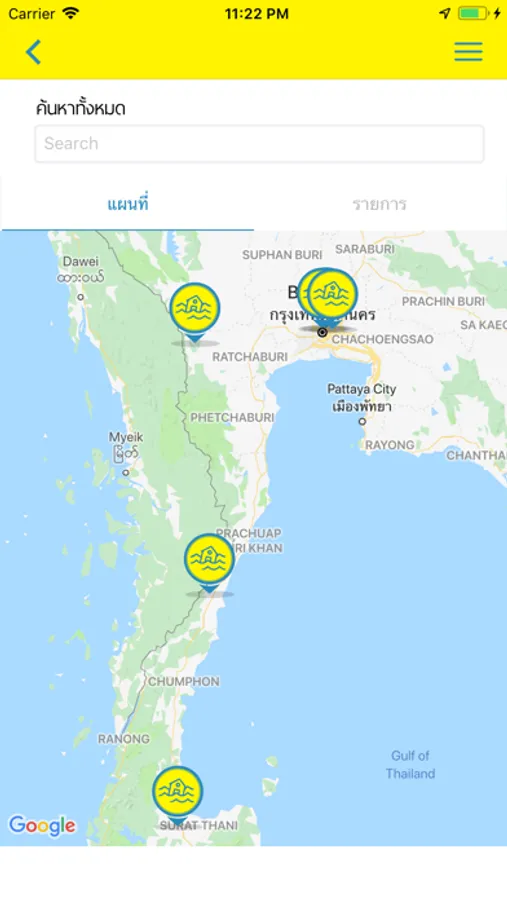Tap the location arrow status icon
The image size is (507, 900).
click(445, 13)
